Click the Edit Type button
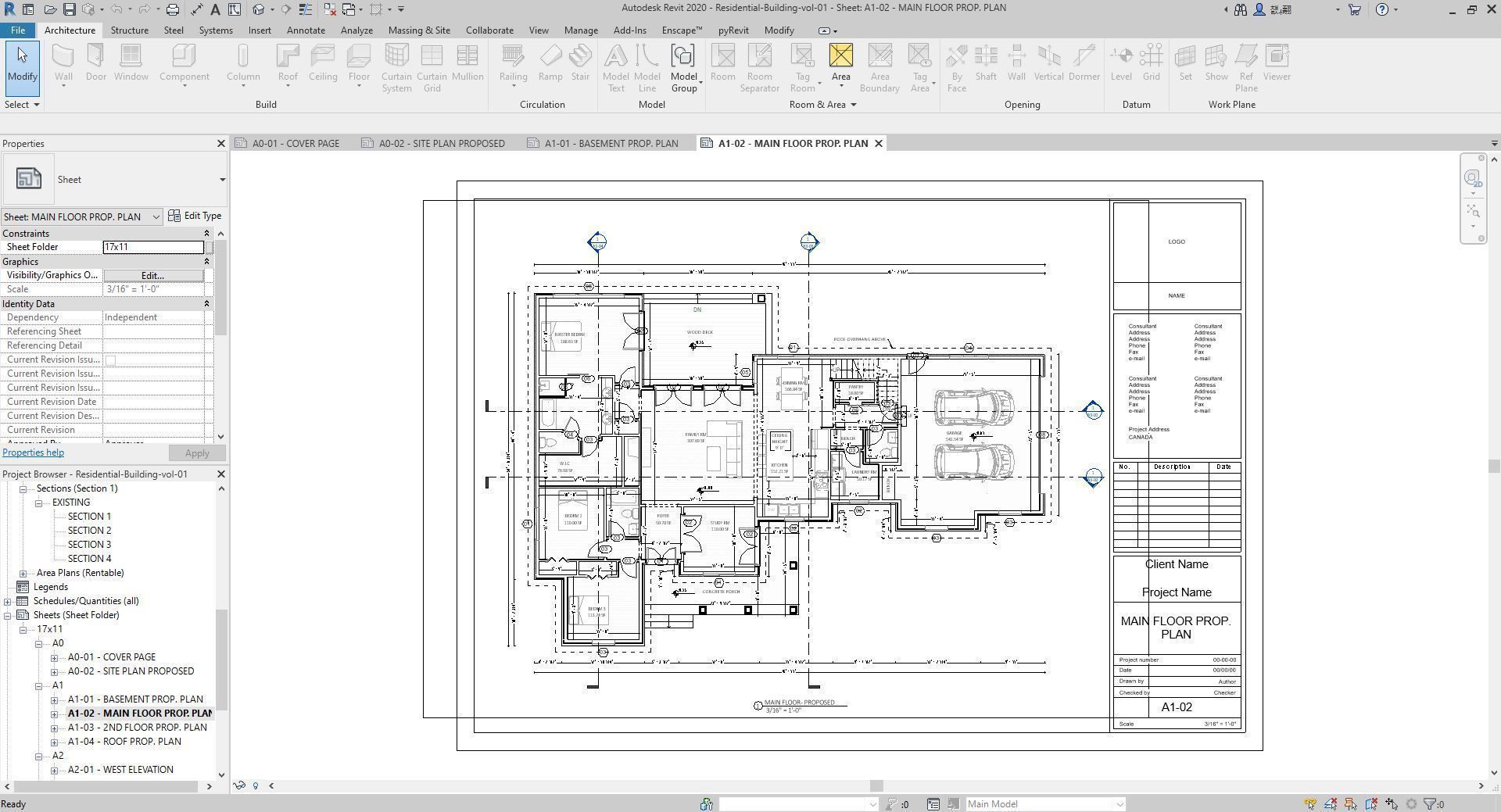 195,216
